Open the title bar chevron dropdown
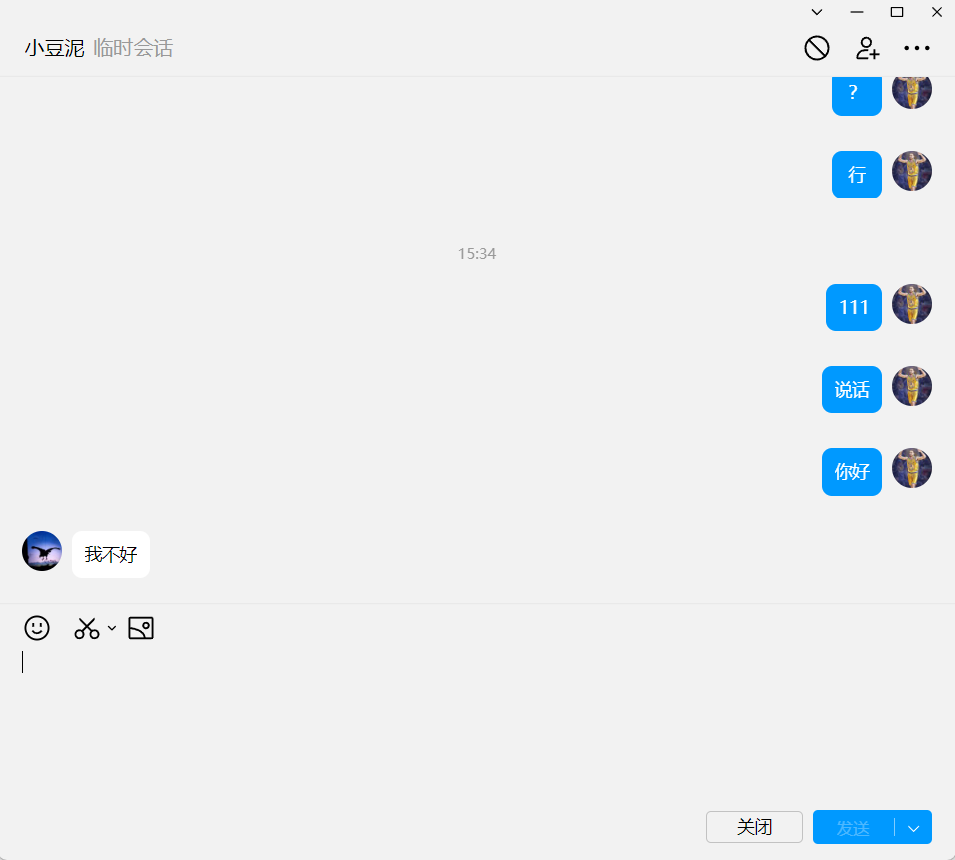 pyautogui.click(x=817, y=12)
